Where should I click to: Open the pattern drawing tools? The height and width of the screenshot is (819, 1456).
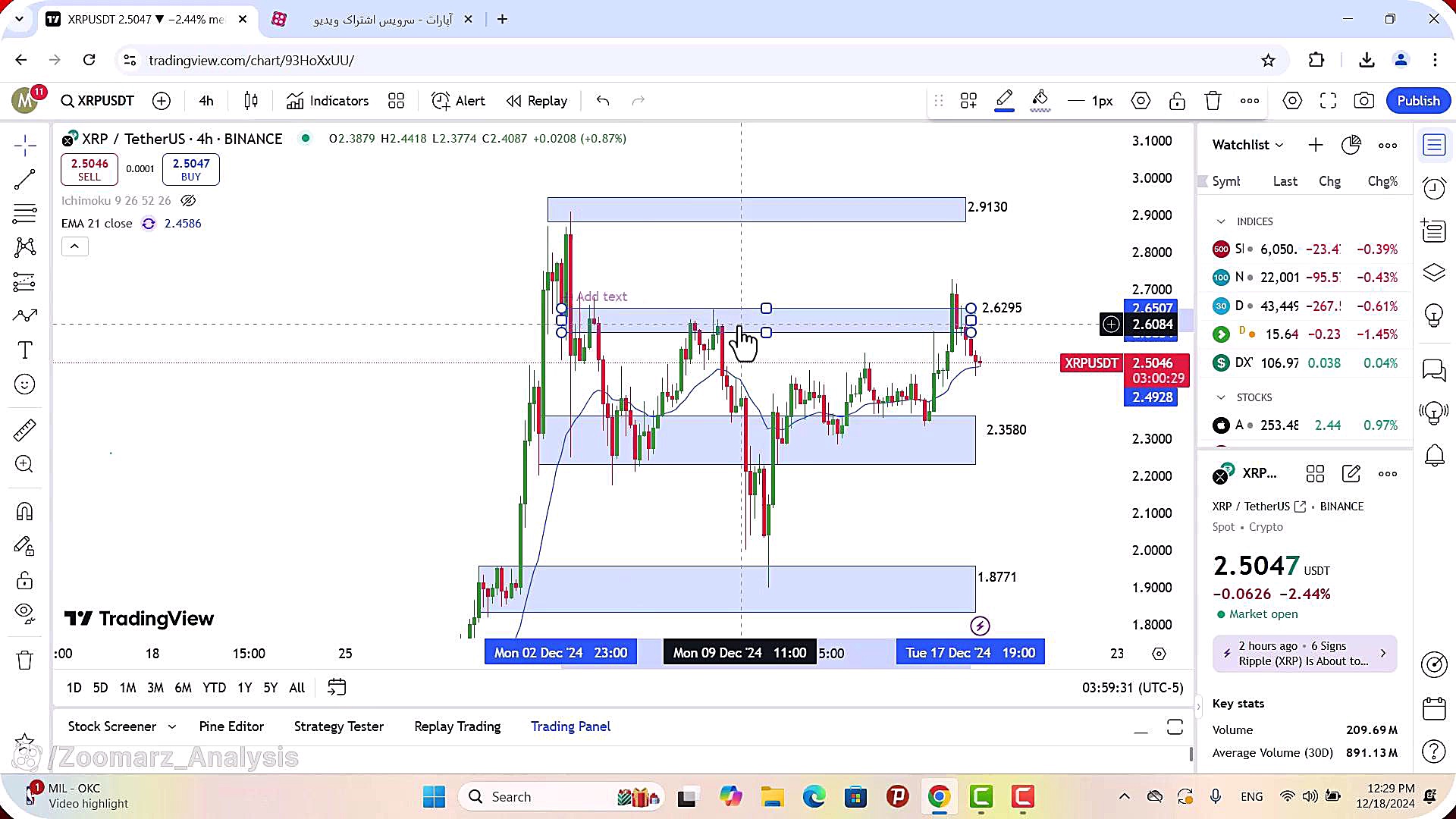point(24,246)
